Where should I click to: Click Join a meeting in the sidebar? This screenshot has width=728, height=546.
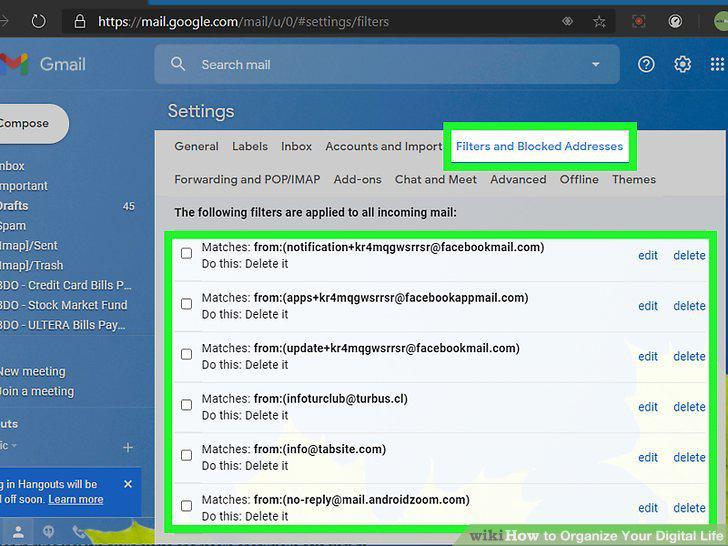[37, 391]
